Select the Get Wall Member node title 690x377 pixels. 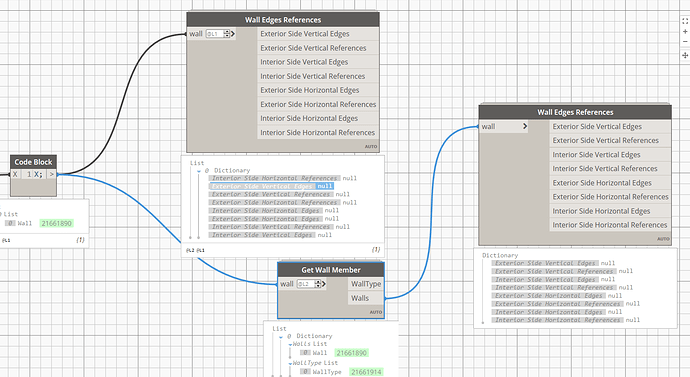coord(331,270)
